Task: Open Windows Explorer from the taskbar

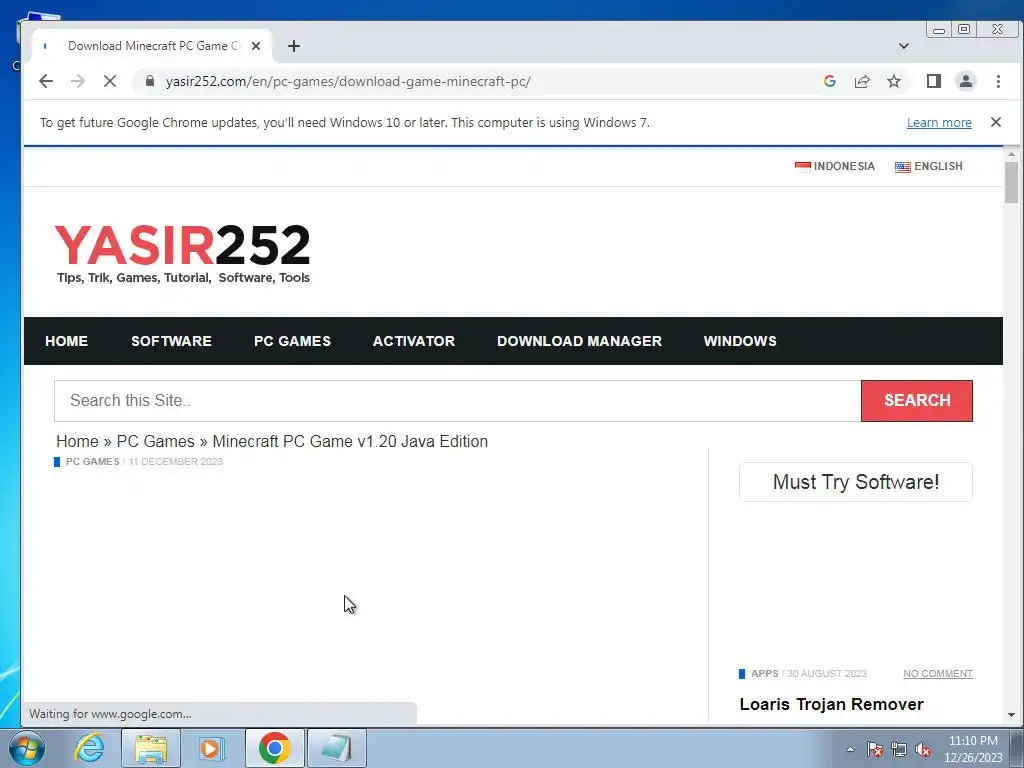Action: click(151, 748)
